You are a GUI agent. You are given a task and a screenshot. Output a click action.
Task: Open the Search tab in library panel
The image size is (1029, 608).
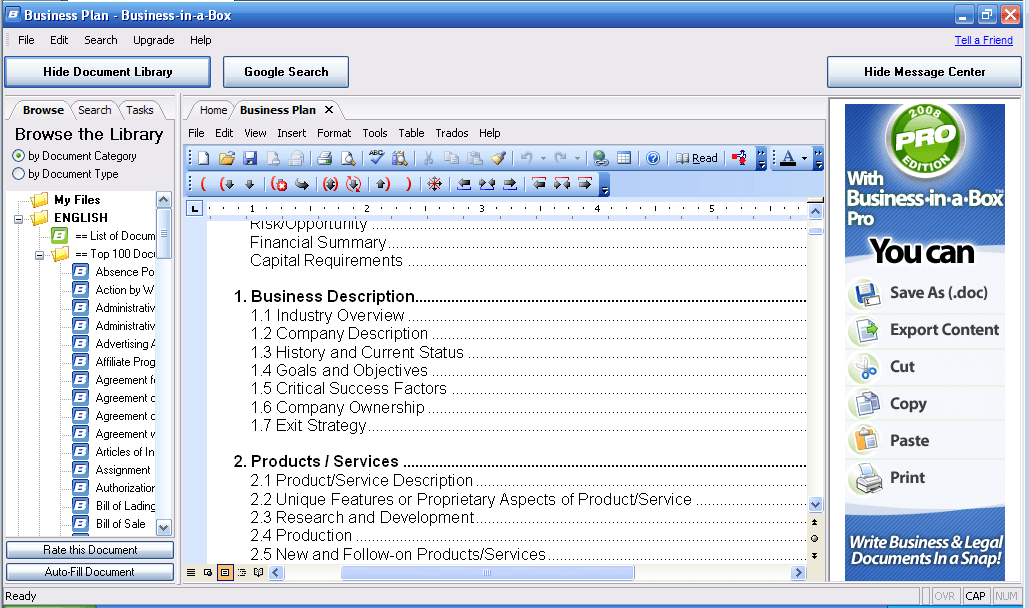(x=95, y=110)
